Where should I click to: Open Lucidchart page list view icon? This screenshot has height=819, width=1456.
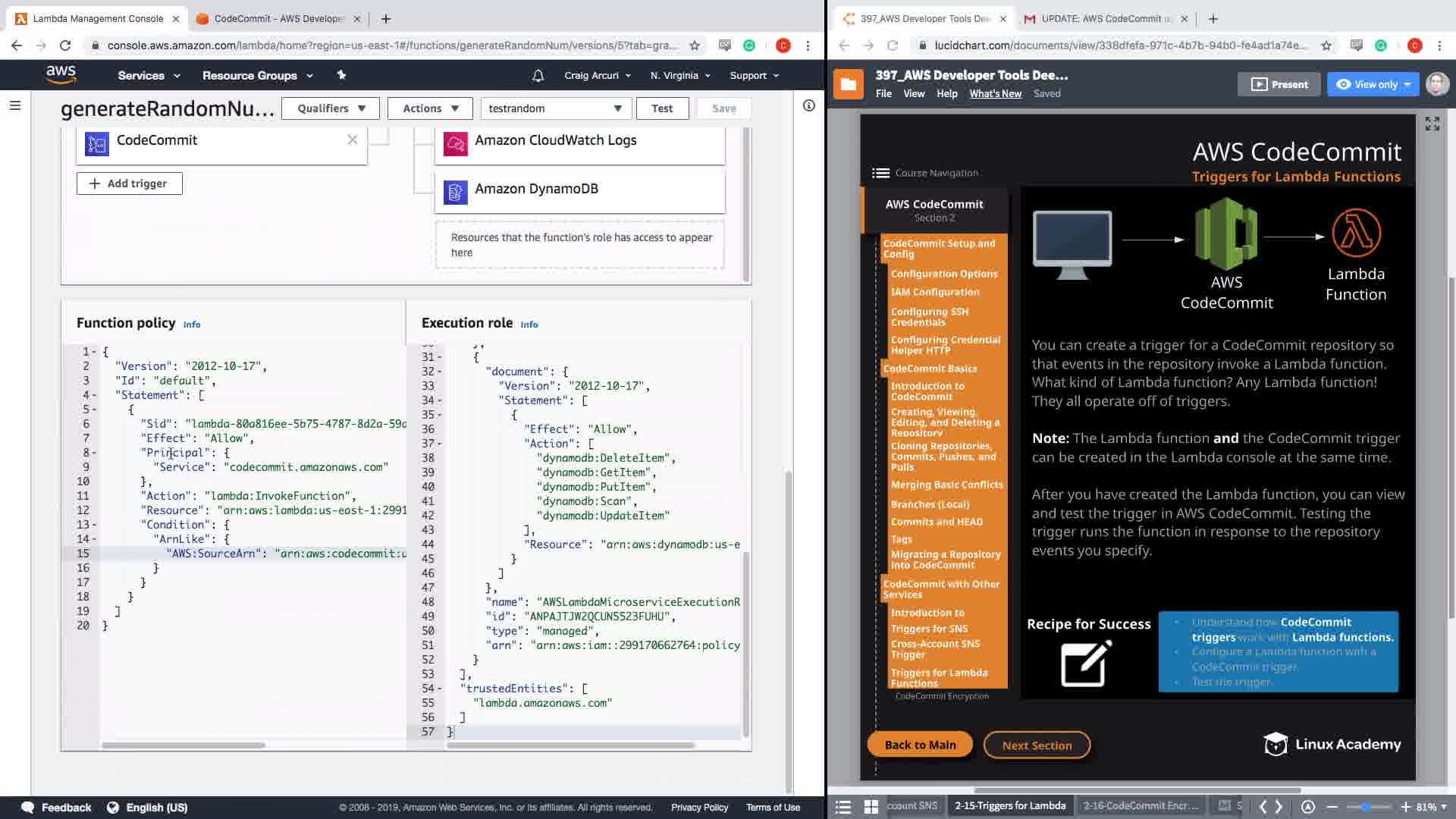pyautogui.click(x=843, y=806)
